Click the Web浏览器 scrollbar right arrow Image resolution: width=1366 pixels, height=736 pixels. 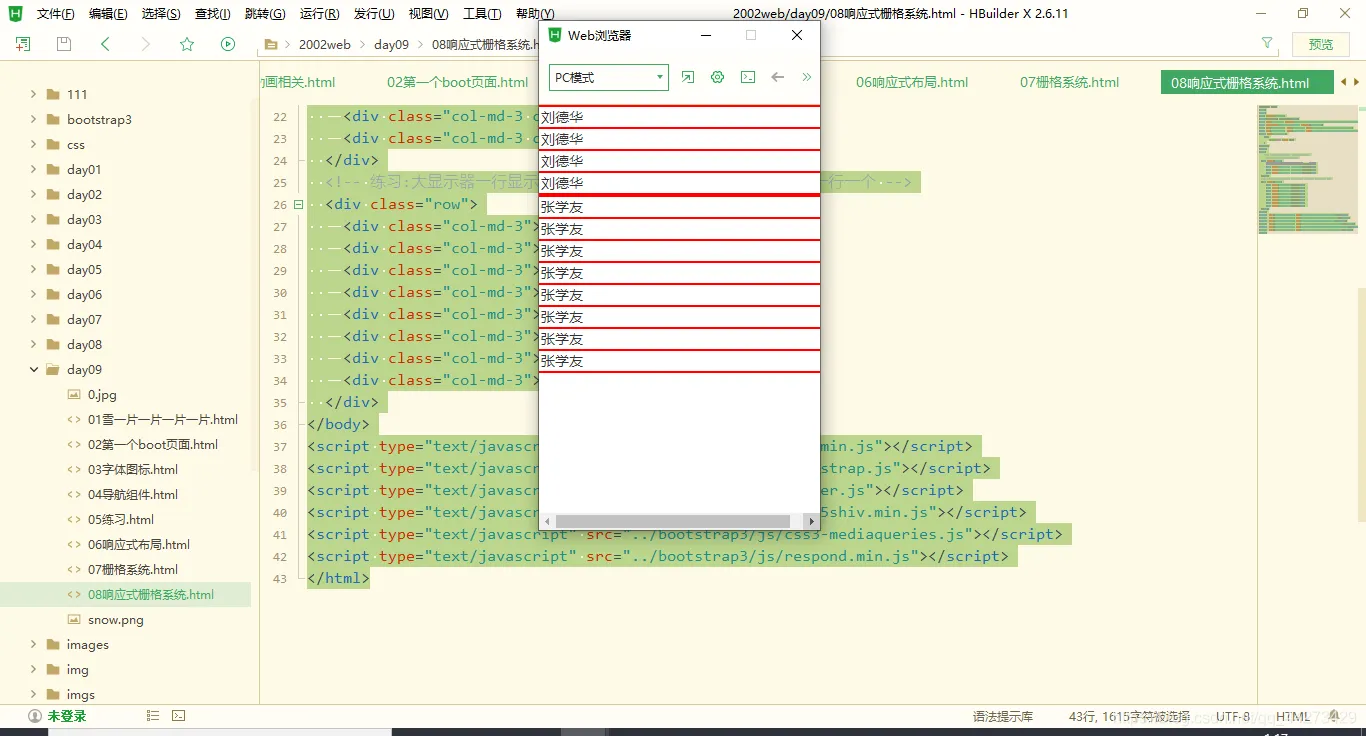[811, 521]
